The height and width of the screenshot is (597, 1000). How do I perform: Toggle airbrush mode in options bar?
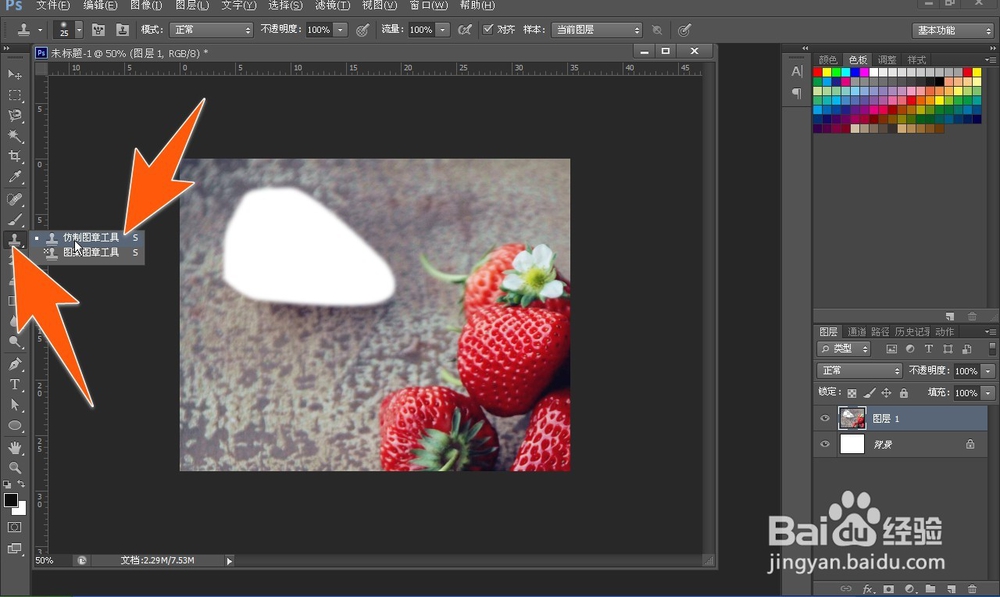coord(464,30)
